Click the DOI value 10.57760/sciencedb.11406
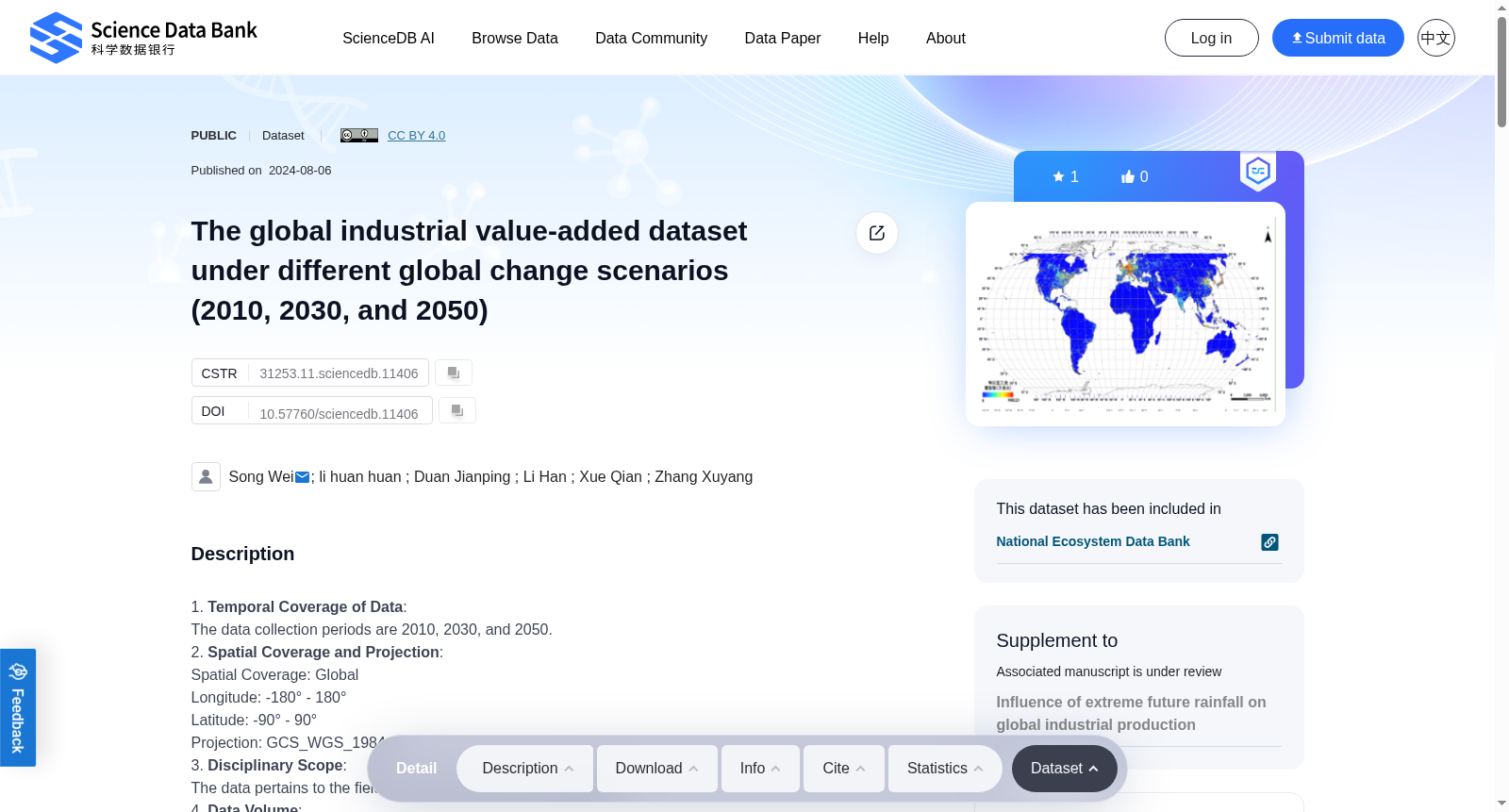This screenshot has height=812, width=1509. [x=339, y=413]
